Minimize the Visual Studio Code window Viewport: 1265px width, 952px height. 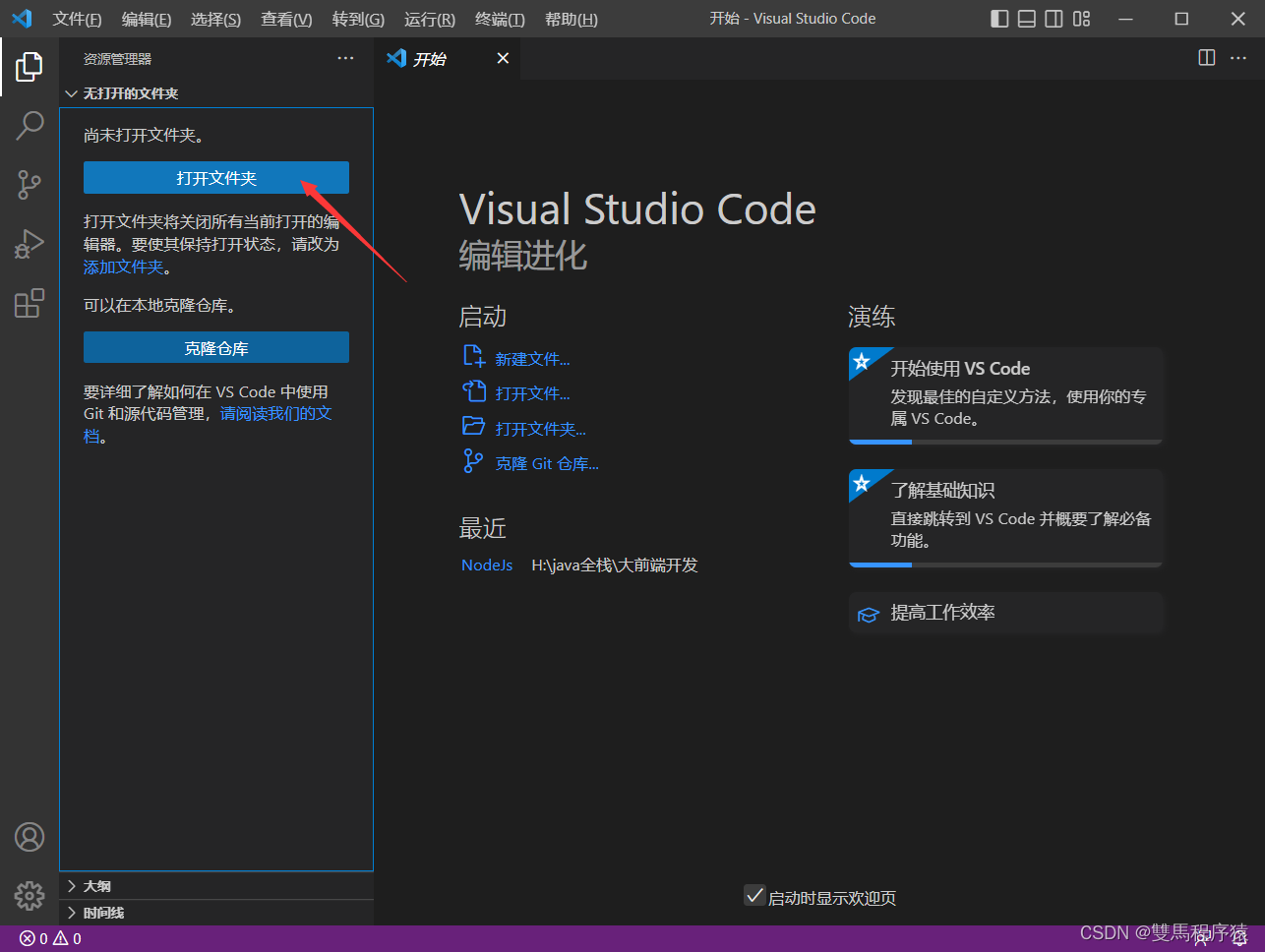[x=1126, y=19]
